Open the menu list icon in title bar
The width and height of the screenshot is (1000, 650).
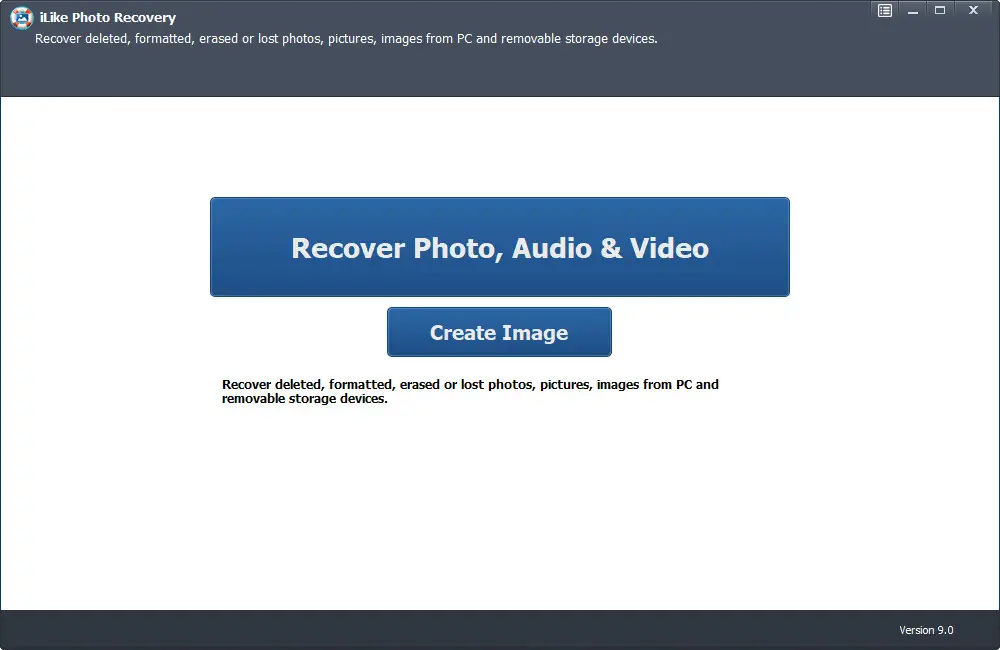tap(885, 10)
